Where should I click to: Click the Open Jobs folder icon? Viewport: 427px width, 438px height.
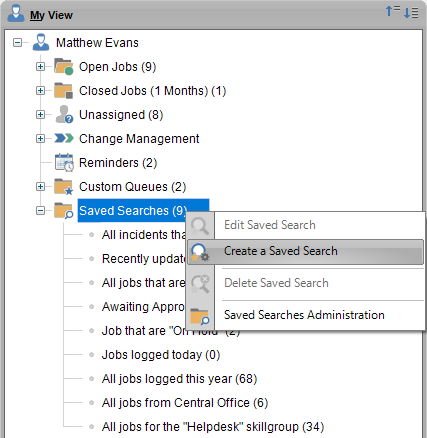(64, 67)
